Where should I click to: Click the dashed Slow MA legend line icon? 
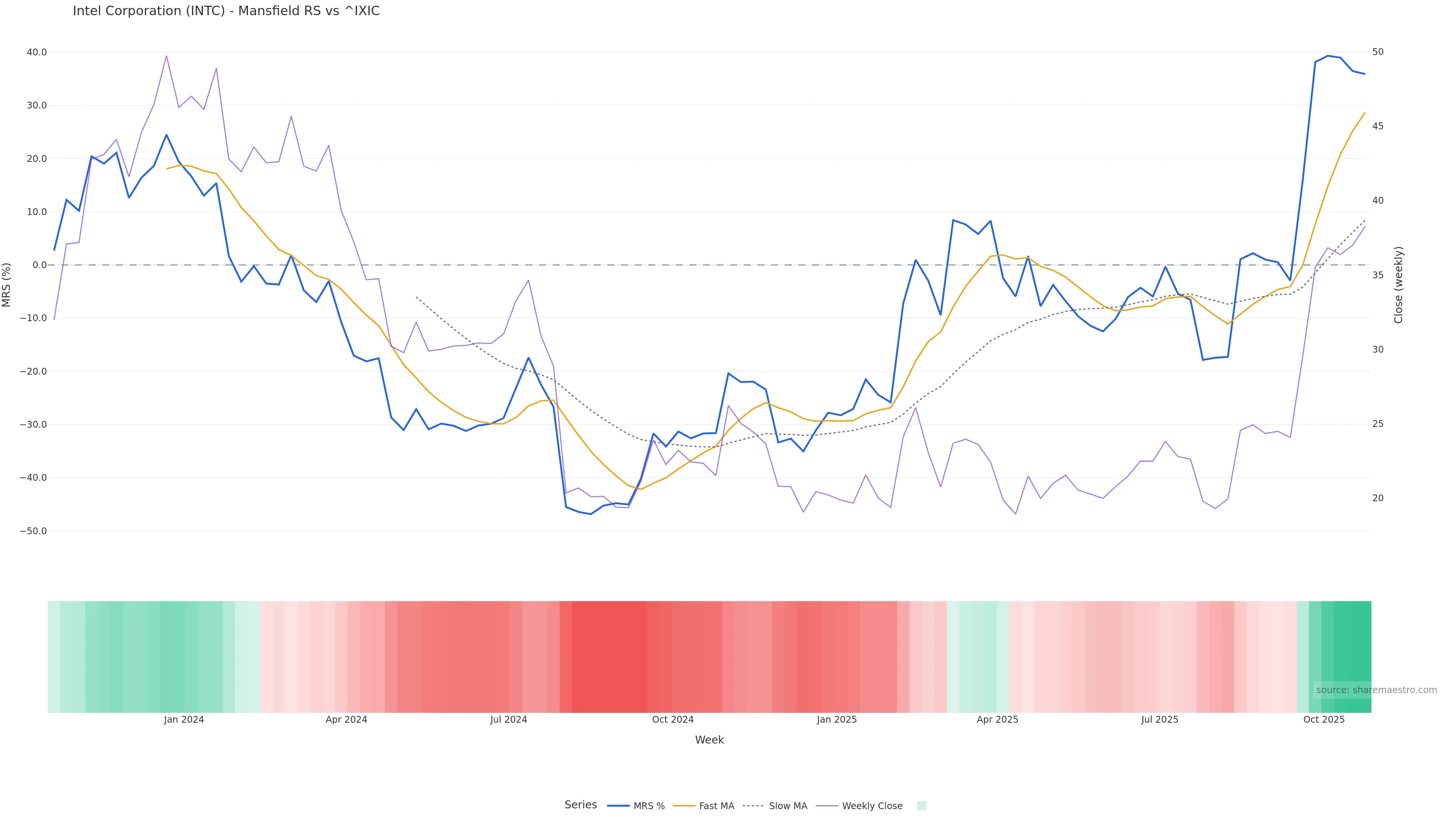(753, 806)
